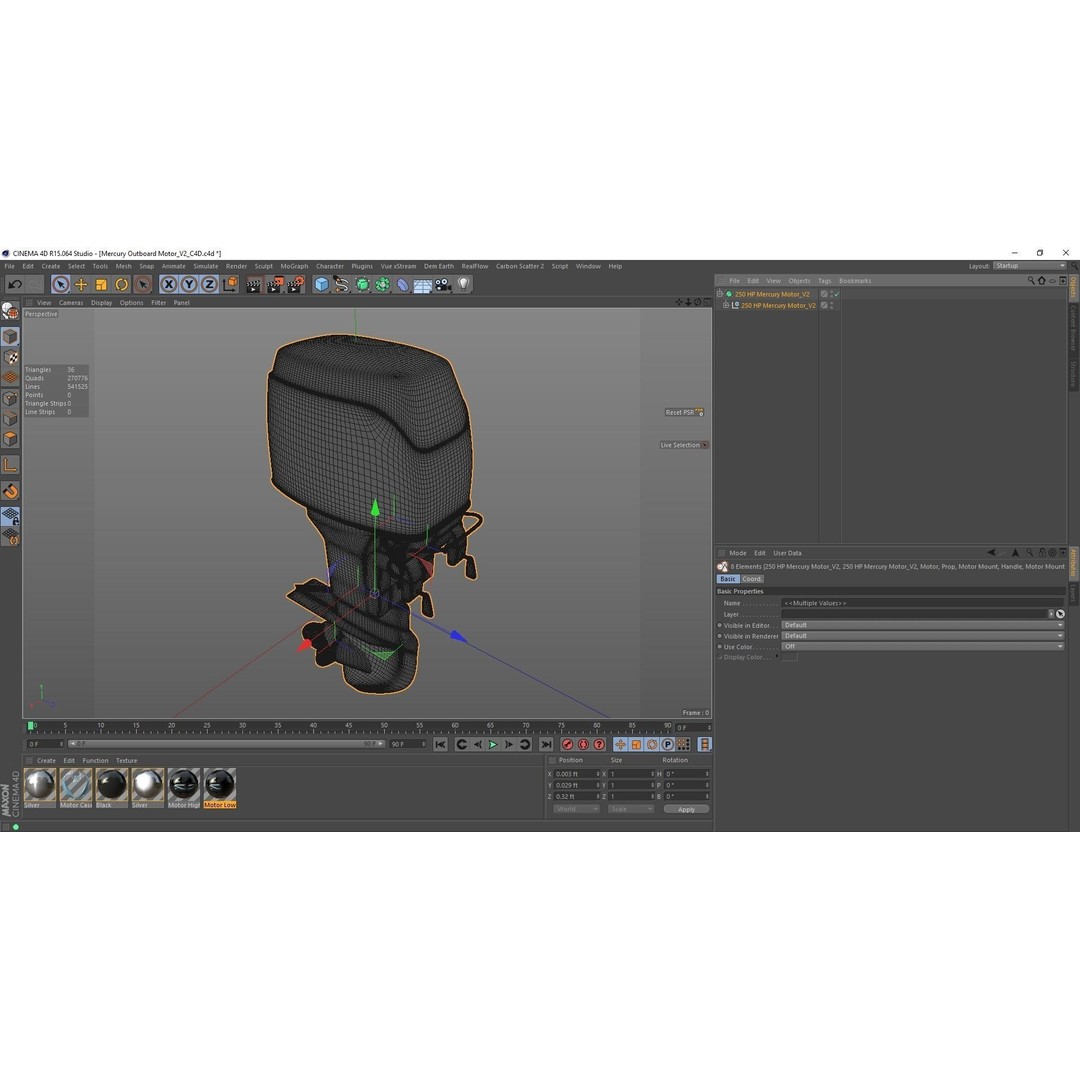This screenshot has height=1080, width=1080.
Task: Click the Axis L-shaped tool icon
Action: pos(10,465)
